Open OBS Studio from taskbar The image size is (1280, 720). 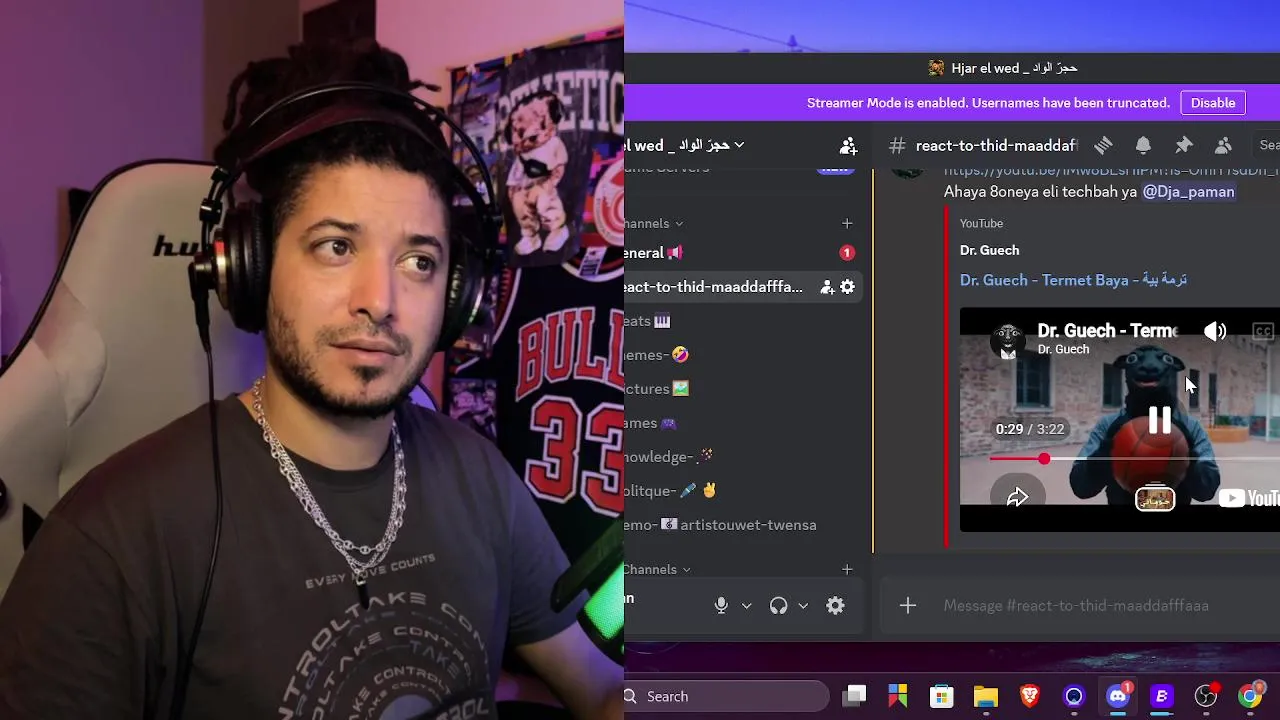pos(1206,696)
